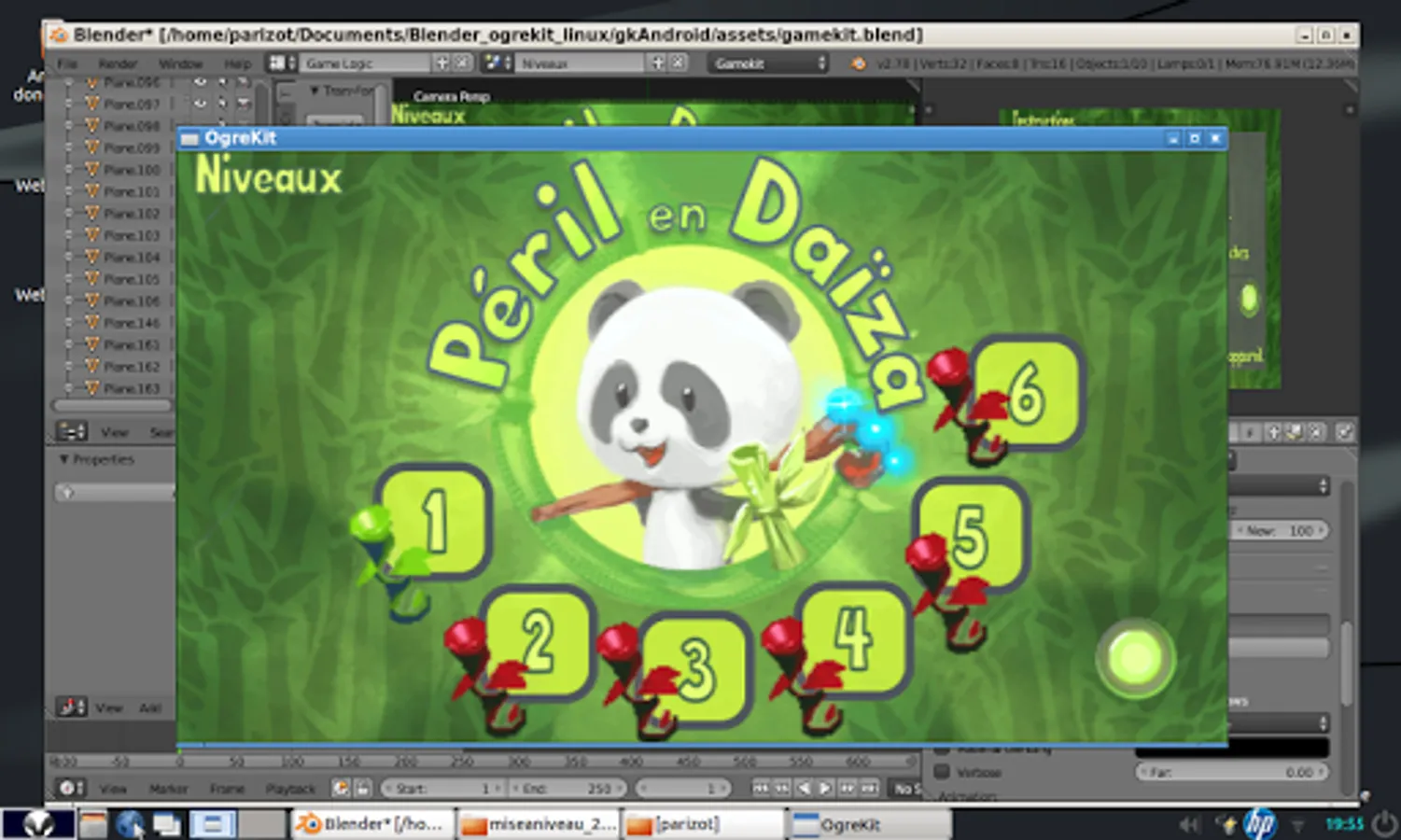
Task: Open the Gamekit render engine dropdown
Action: click(x=769, y=63)
